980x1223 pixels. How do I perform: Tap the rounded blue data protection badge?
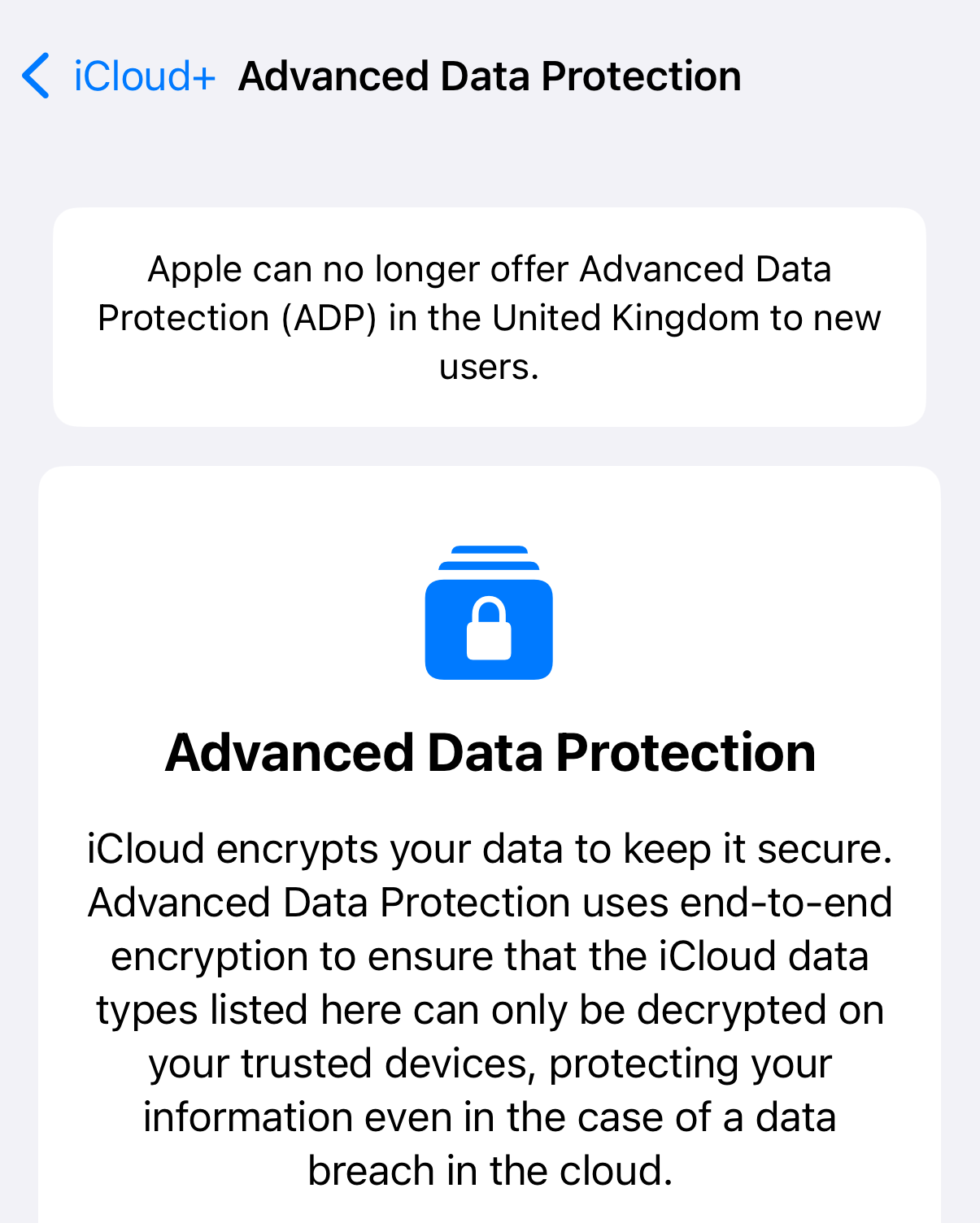point(489,626)
